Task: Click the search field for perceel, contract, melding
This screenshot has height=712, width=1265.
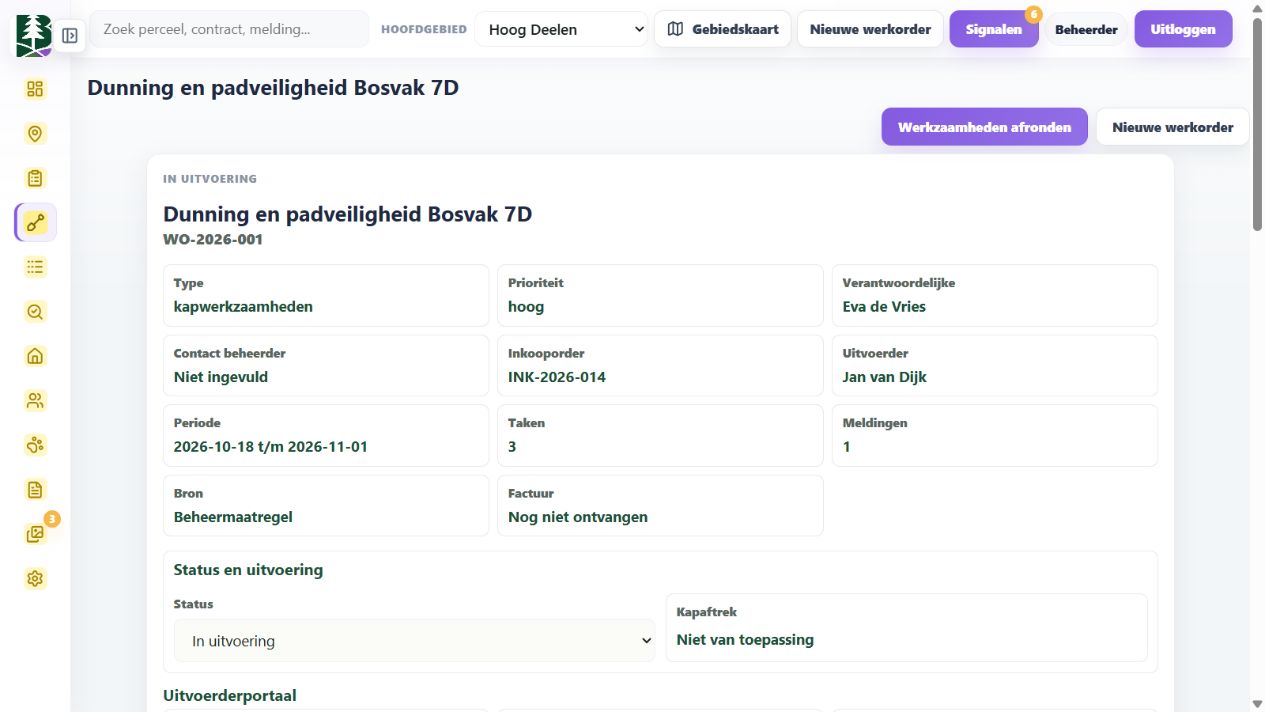Action: pos(229,29)
